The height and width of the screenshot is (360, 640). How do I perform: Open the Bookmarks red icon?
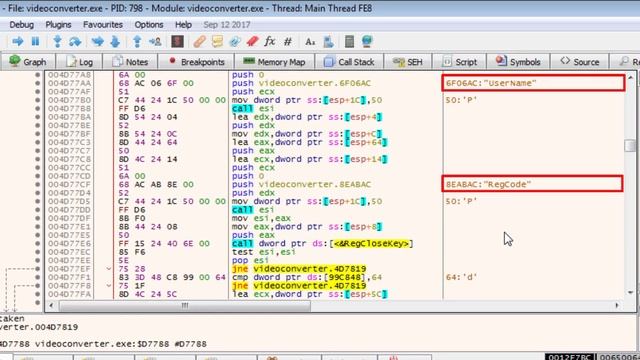(253, 41)
